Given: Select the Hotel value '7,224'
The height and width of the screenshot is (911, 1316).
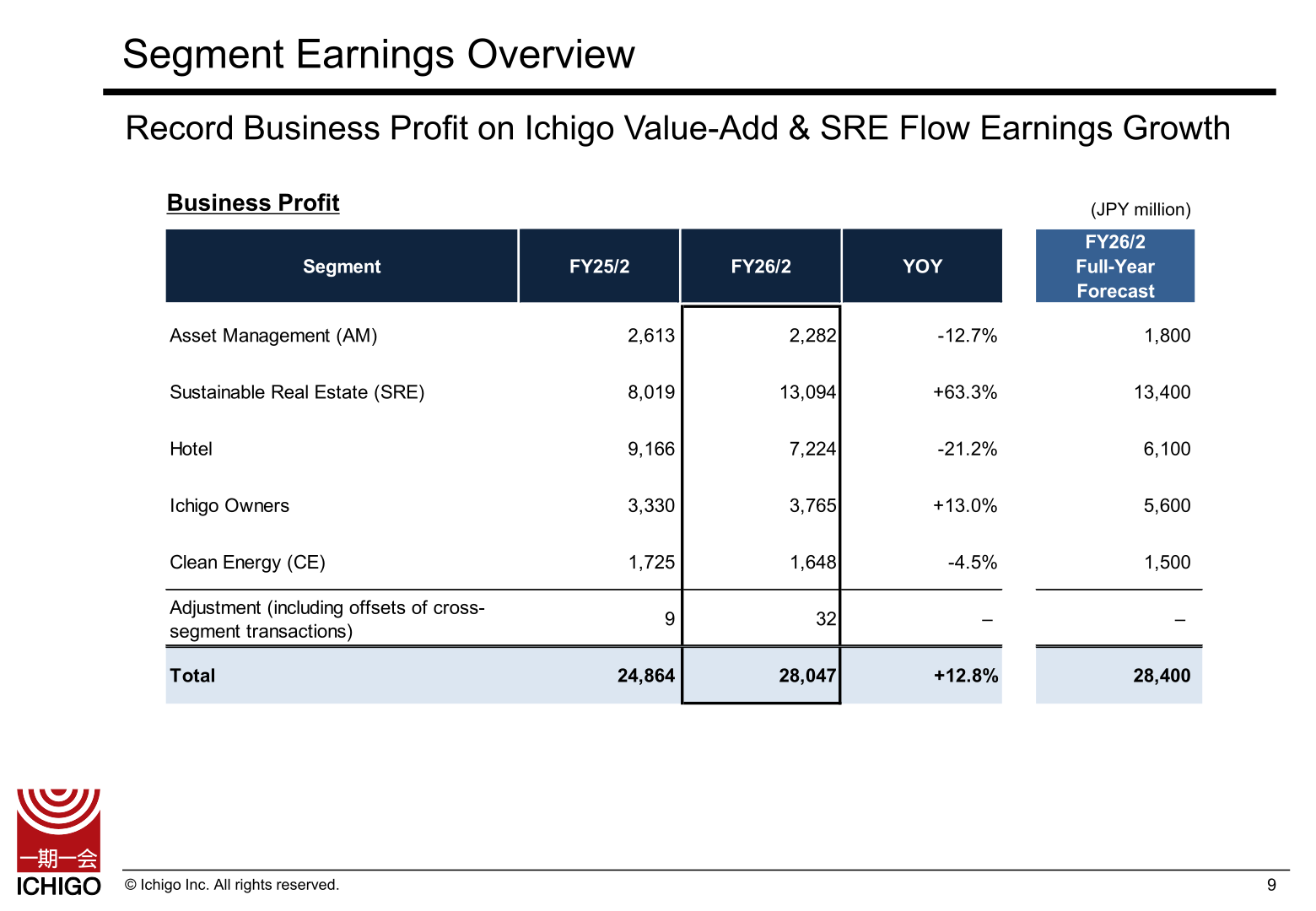Looking at the screenshot, I should 812,449.
